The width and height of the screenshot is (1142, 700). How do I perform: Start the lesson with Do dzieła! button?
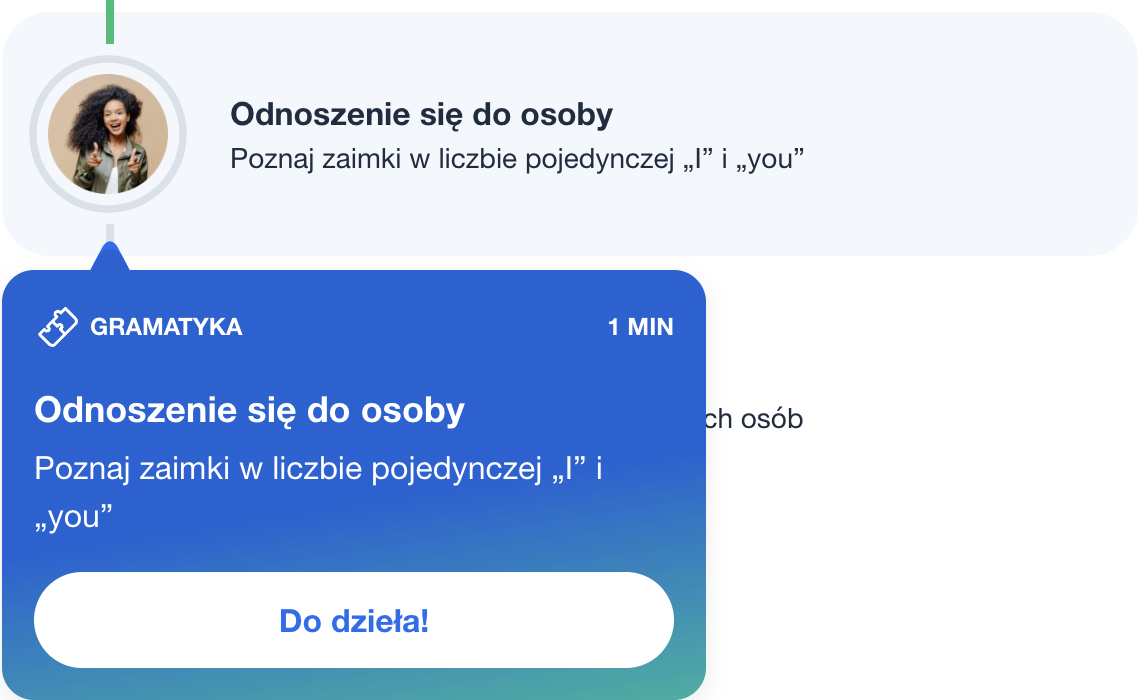pos(354,620)
